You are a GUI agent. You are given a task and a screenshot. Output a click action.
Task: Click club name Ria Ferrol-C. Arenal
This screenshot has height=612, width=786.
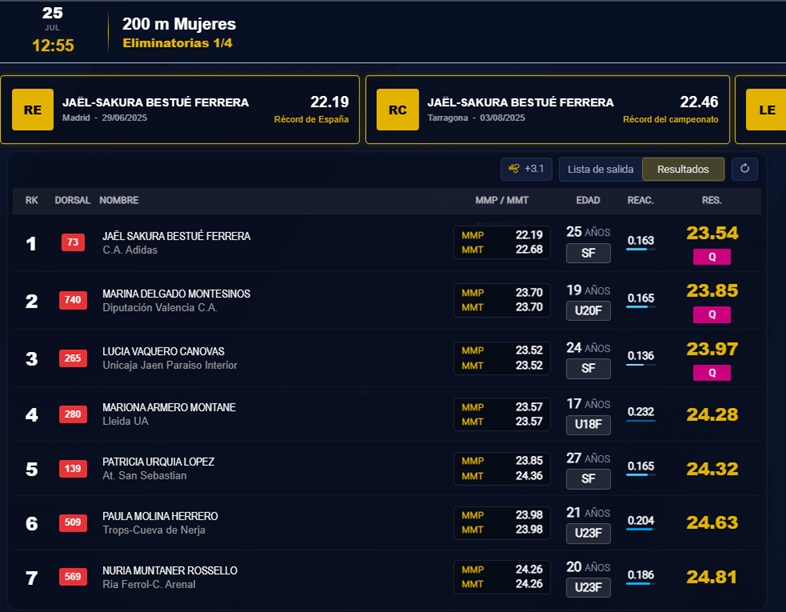tap(149, 584)
